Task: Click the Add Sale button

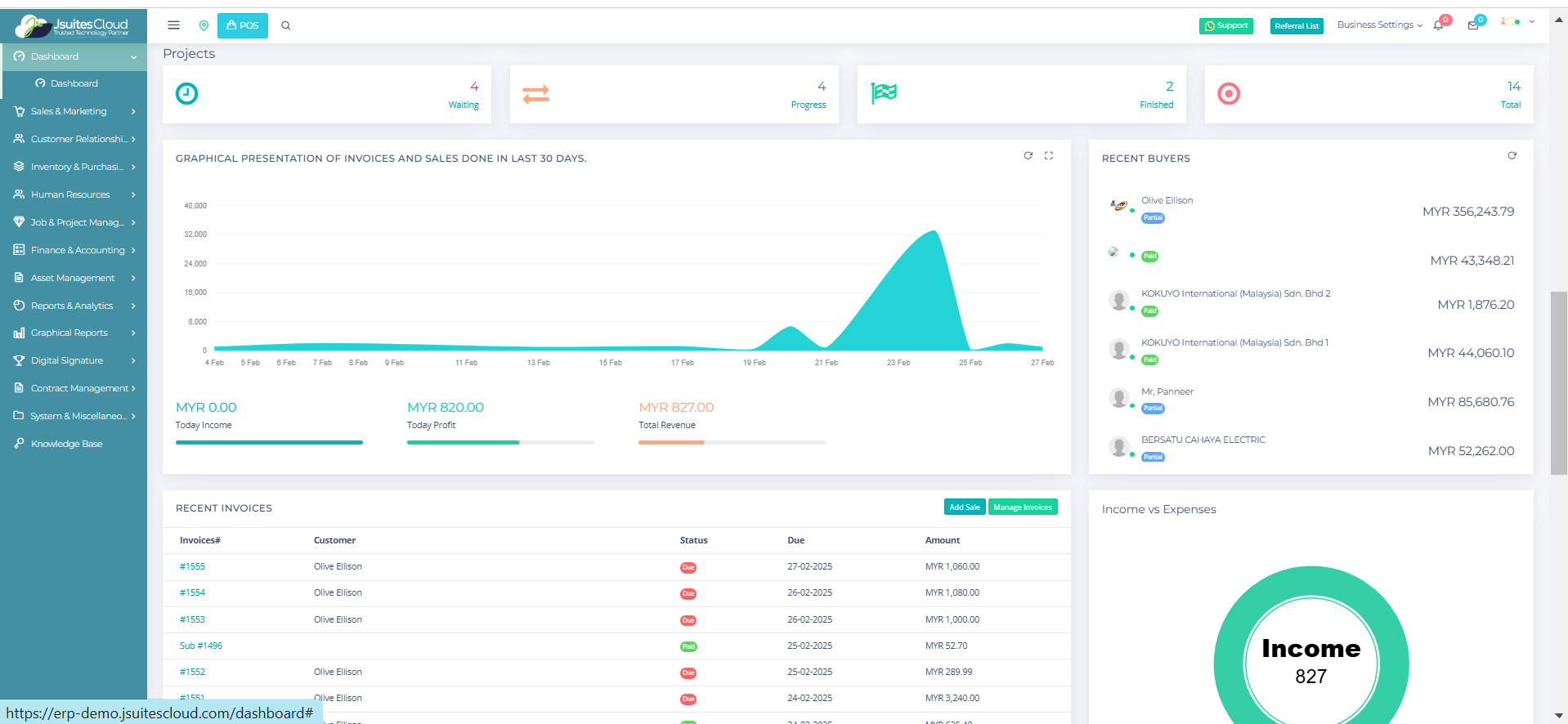Action: point(964,507)
